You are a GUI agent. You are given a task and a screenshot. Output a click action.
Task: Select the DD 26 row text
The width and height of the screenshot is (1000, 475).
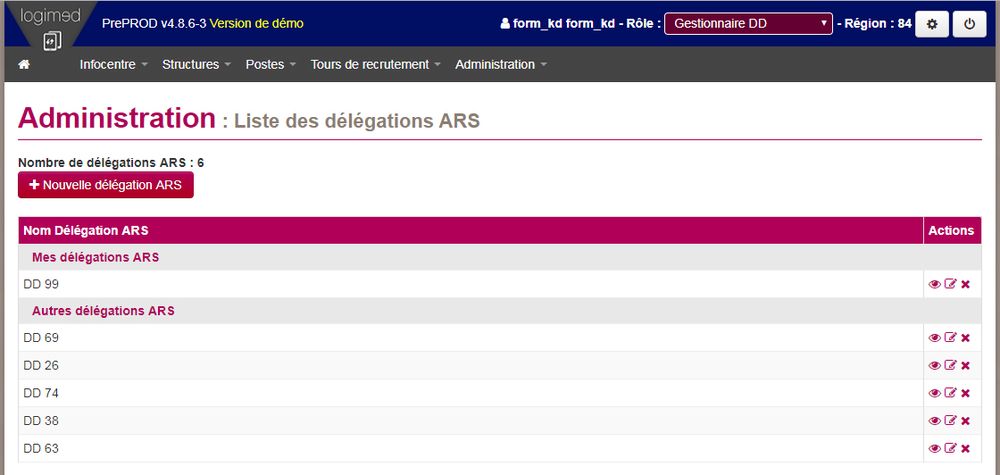(41, 365)
